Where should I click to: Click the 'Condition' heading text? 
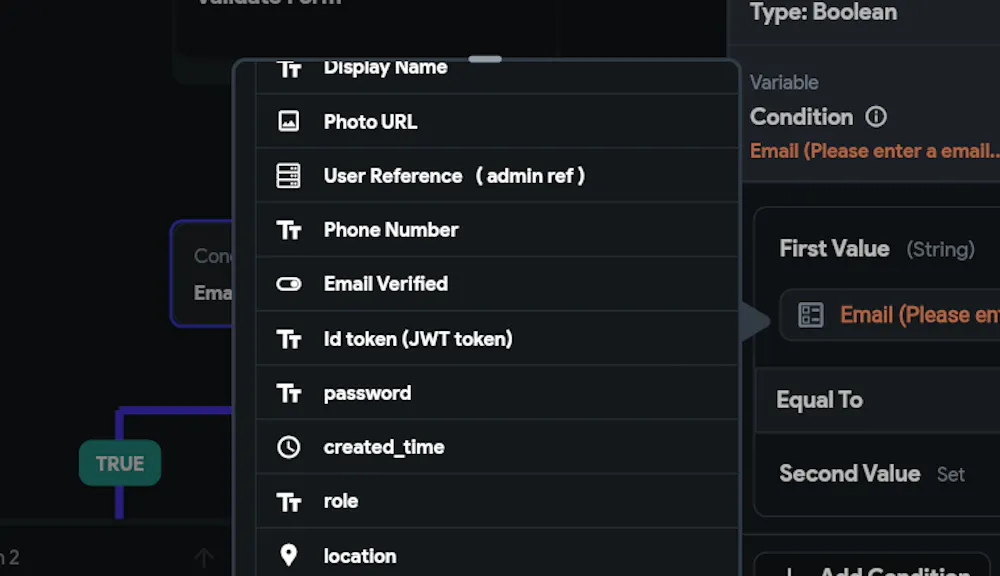pyautogui.click(x=801, y=117)
